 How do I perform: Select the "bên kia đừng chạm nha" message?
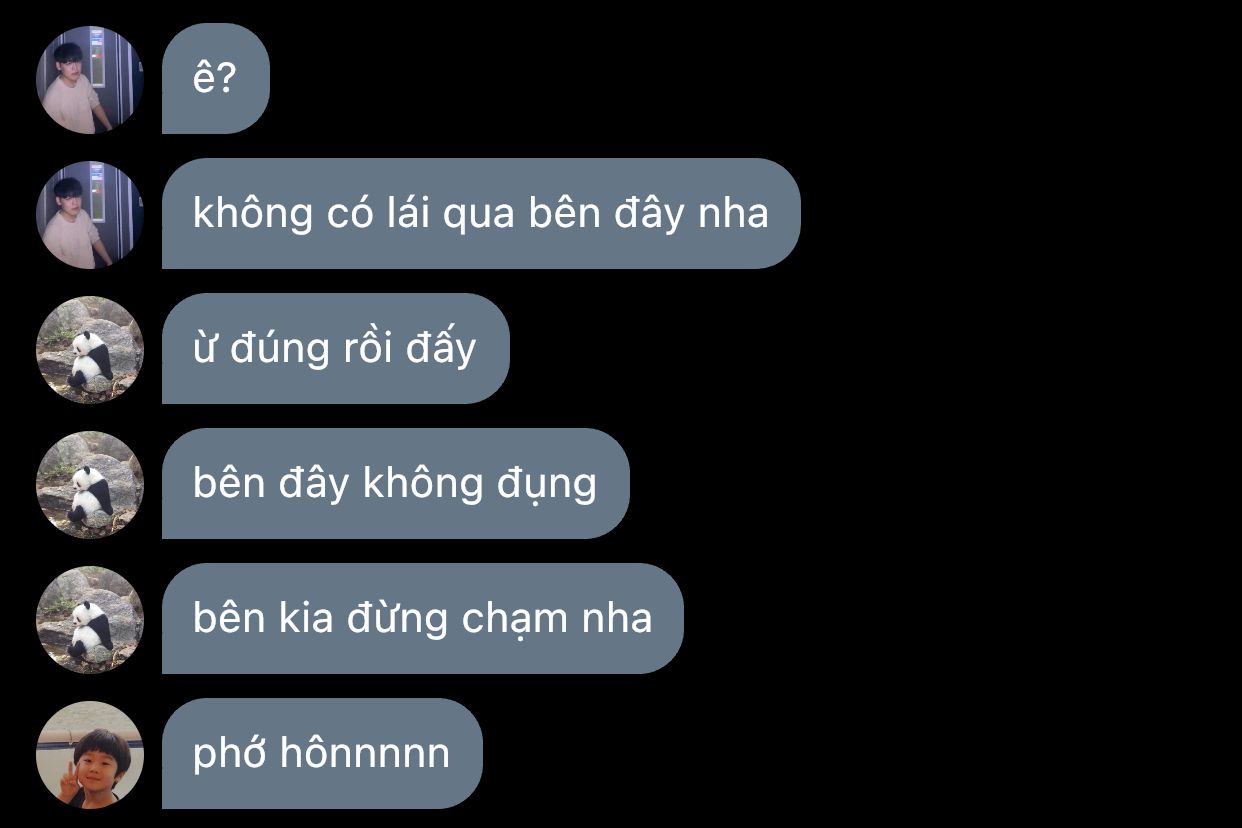click(423, 619)
